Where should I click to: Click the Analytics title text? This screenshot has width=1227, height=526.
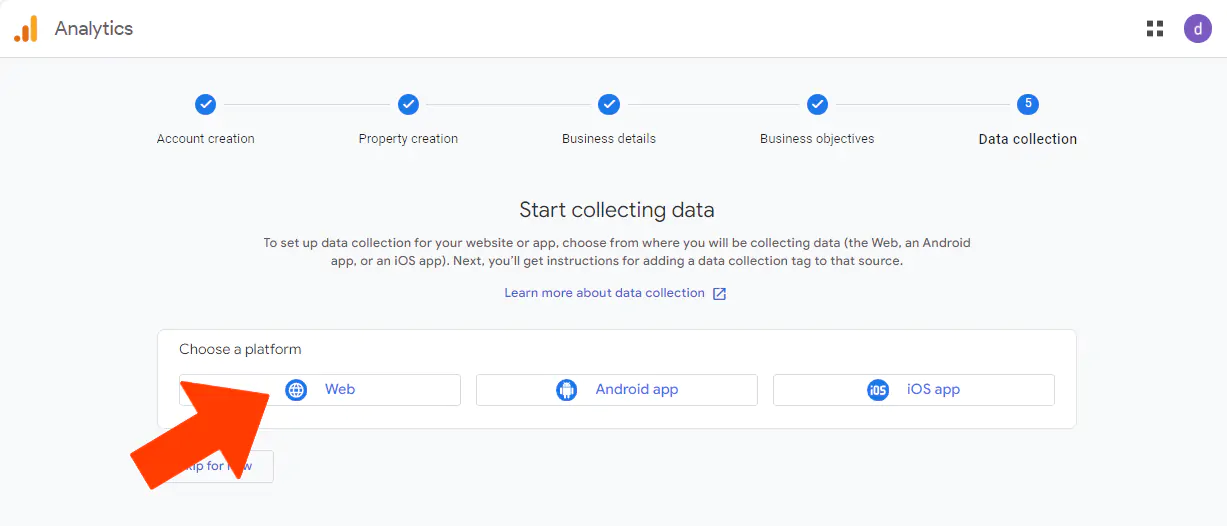click(94, 29)
